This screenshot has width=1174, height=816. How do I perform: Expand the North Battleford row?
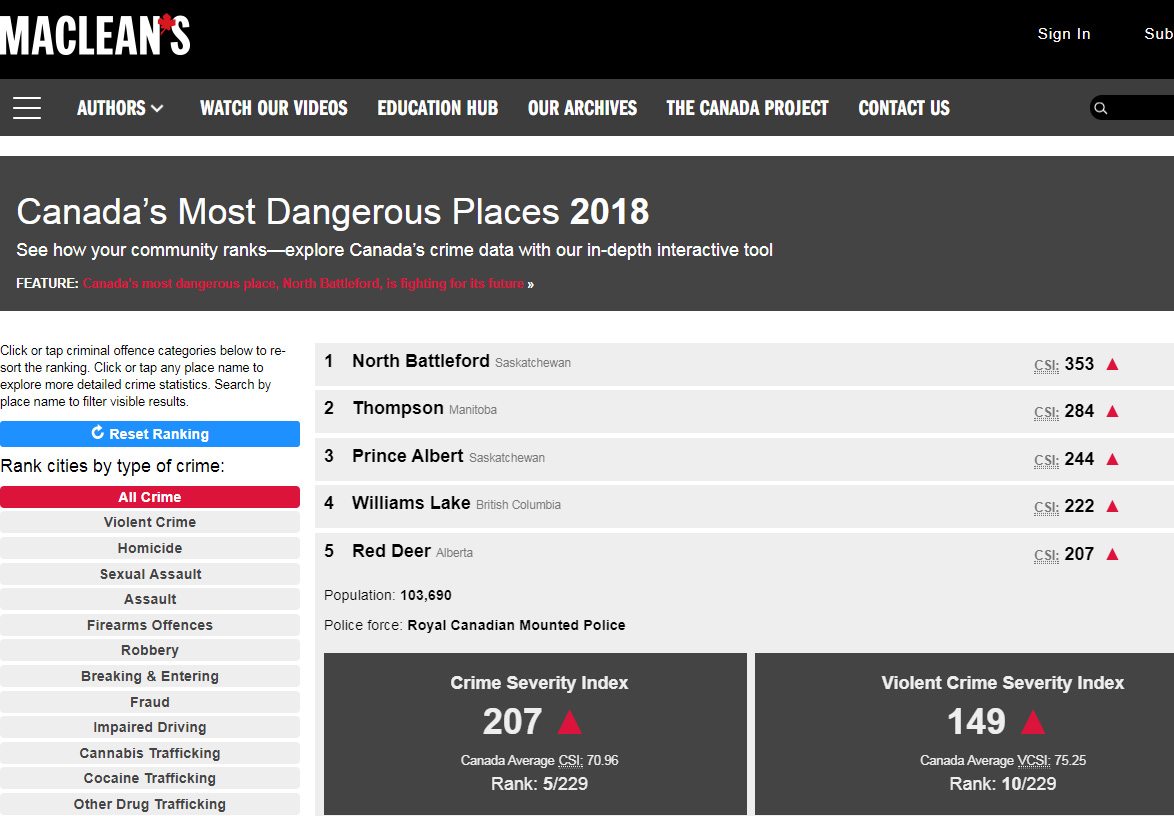[744, 364]
